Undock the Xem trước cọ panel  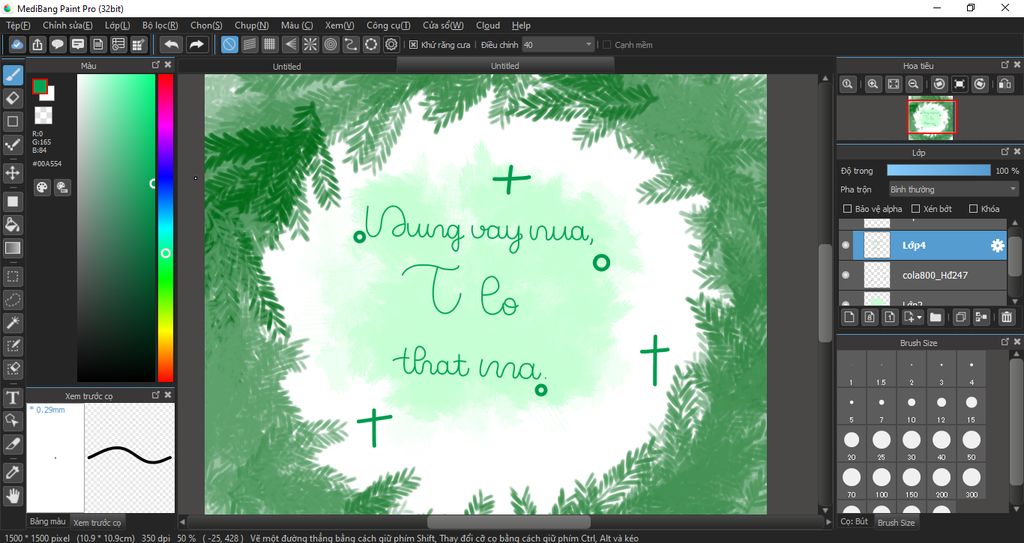click(155, 395)
